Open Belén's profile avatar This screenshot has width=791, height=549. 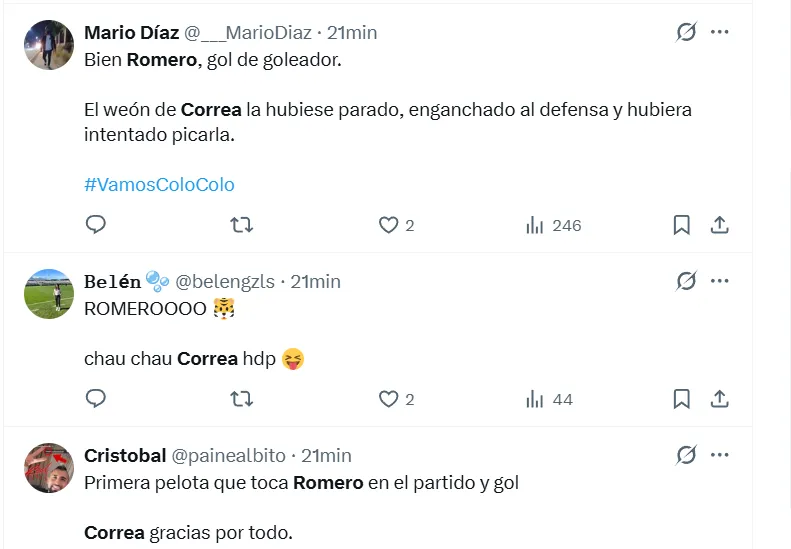49,294
